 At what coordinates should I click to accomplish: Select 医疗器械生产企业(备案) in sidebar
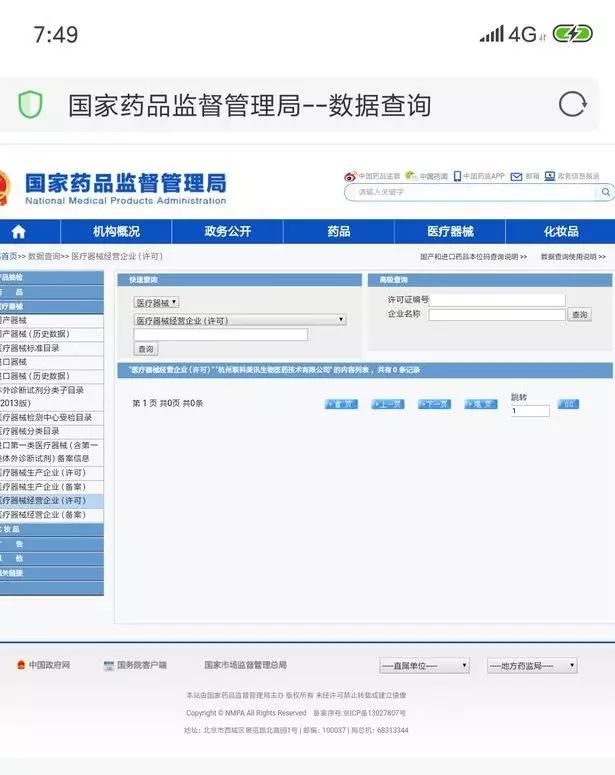coord(52,487)
